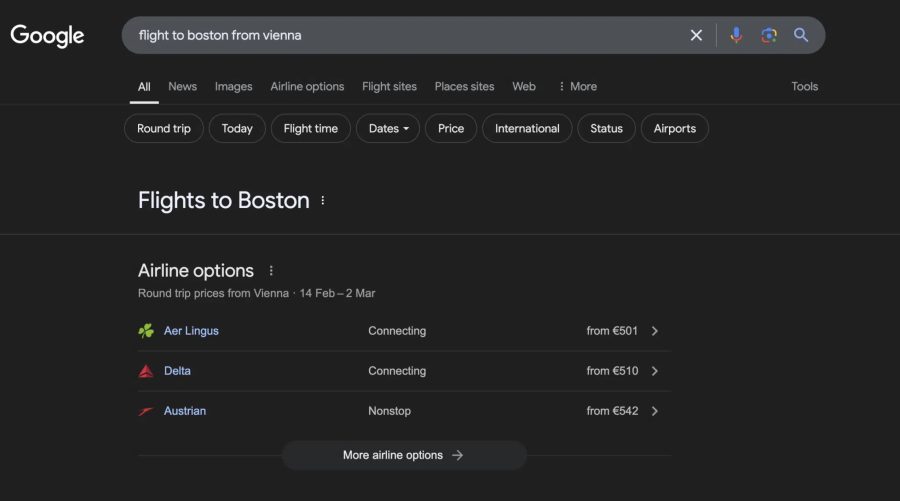Screen dimensions: 900x501
Task: Expand the Dates dropdown chip
Action: [x=388, y=129]
